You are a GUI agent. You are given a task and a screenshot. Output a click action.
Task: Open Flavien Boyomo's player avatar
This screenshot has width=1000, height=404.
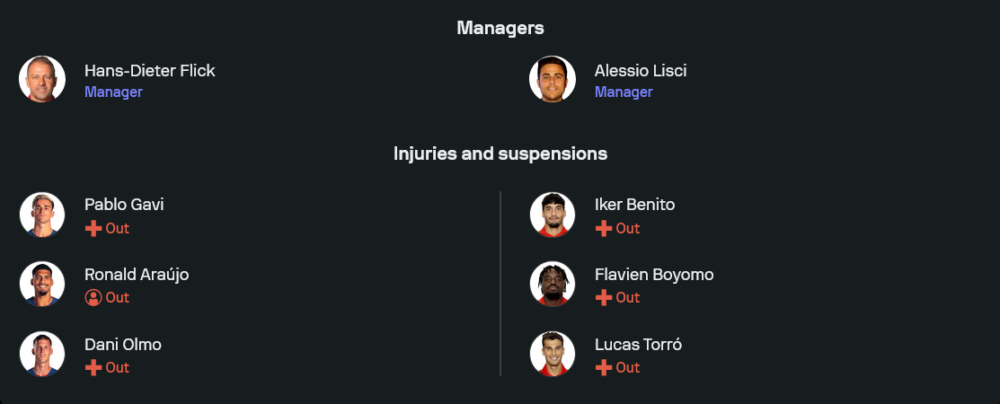point(552,284)
